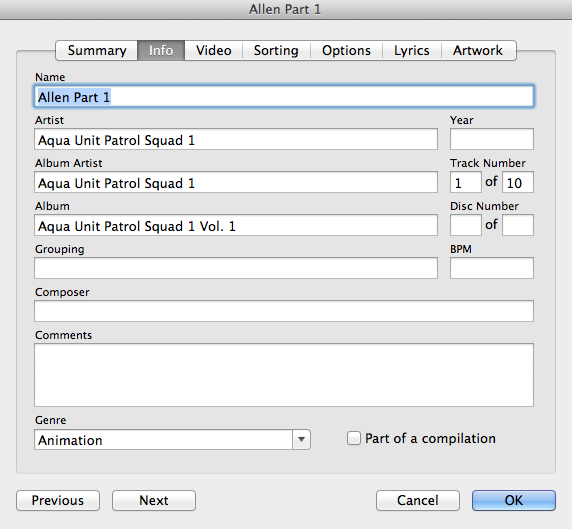Switch to the Summary tab
The width and height of the screenshot is (572, 529).
coord(97,50)
